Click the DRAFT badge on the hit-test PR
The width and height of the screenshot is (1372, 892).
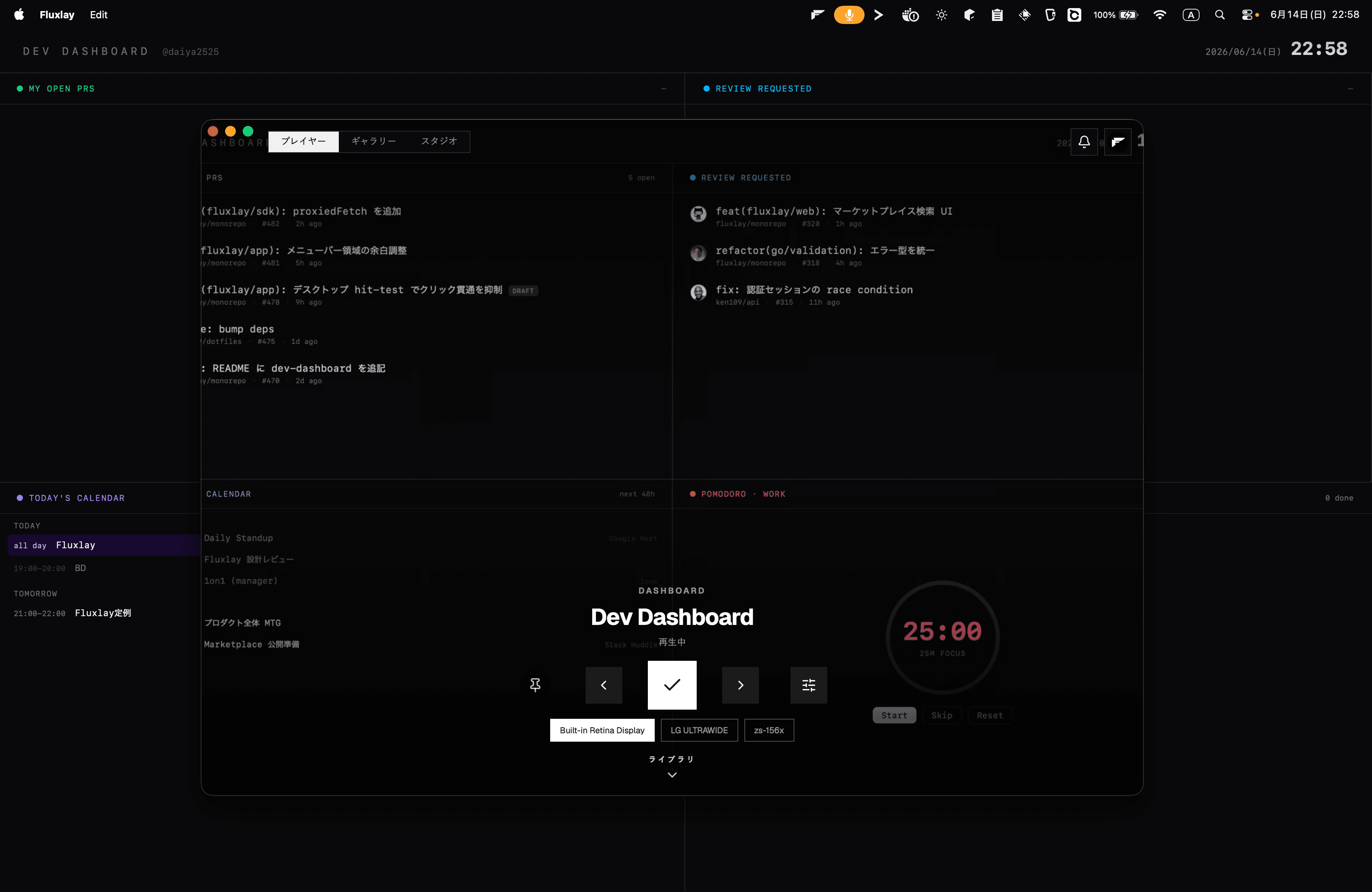click(x=523, y=291)
